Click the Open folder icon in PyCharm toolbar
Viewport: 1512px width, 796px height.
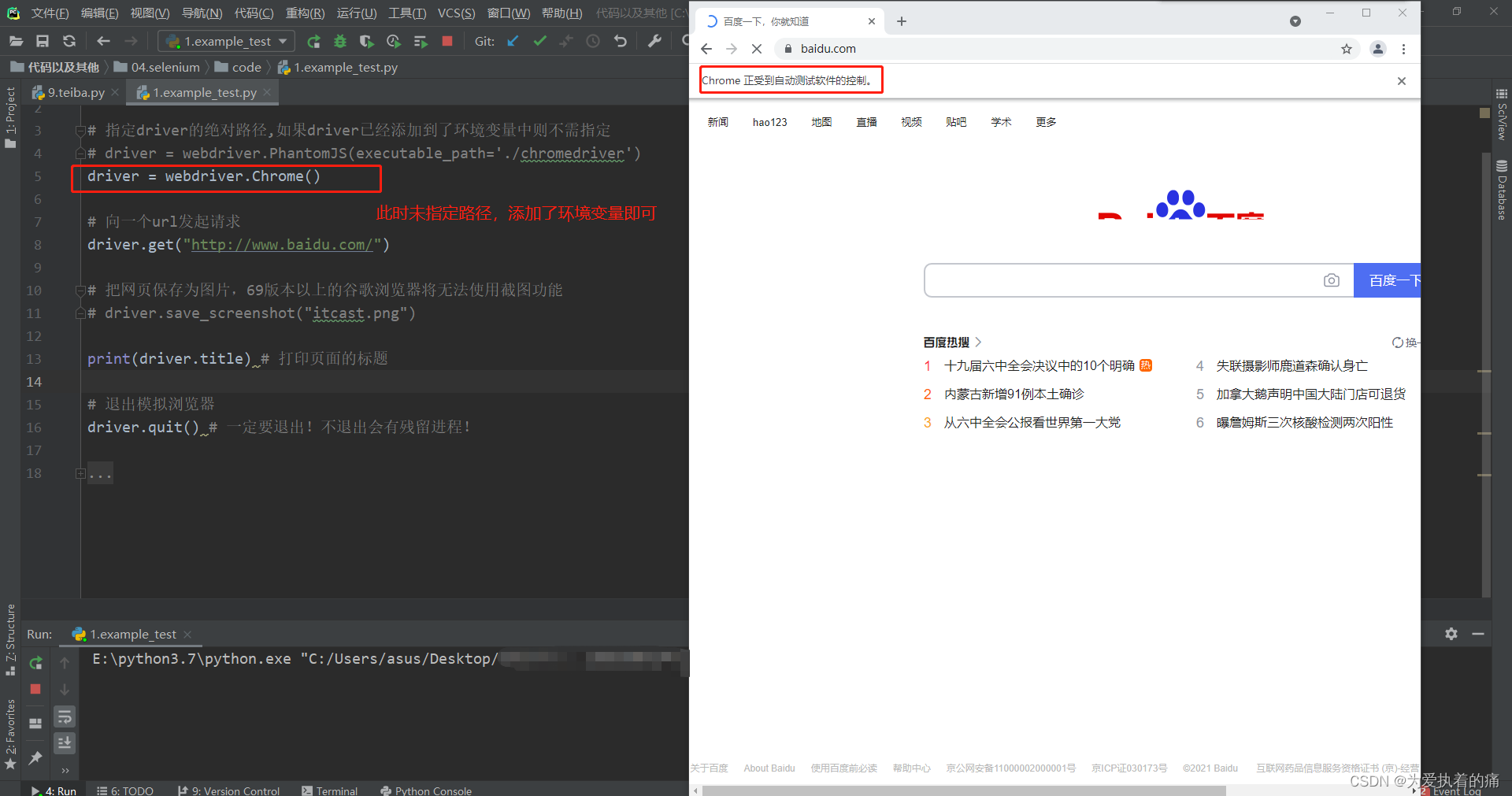16,41
